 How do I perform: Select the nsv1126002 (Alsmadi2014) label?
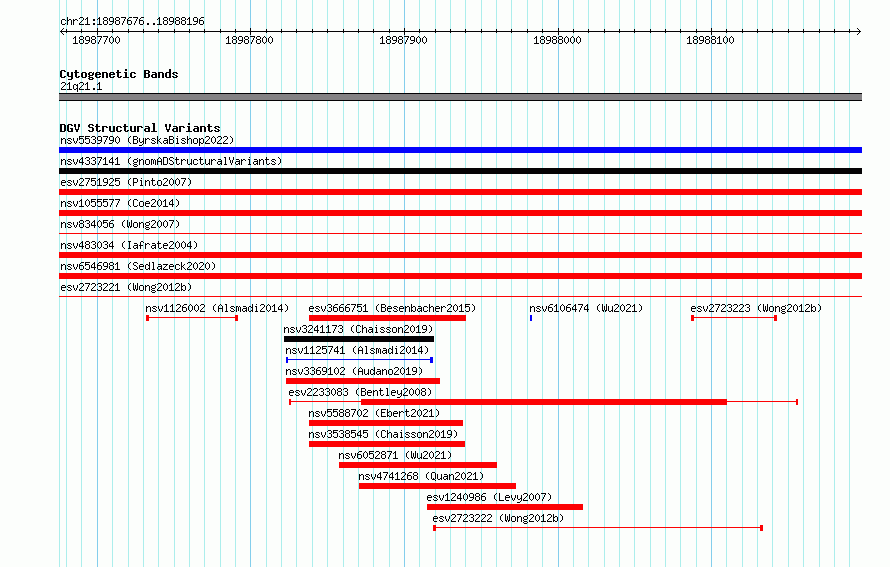217,308
